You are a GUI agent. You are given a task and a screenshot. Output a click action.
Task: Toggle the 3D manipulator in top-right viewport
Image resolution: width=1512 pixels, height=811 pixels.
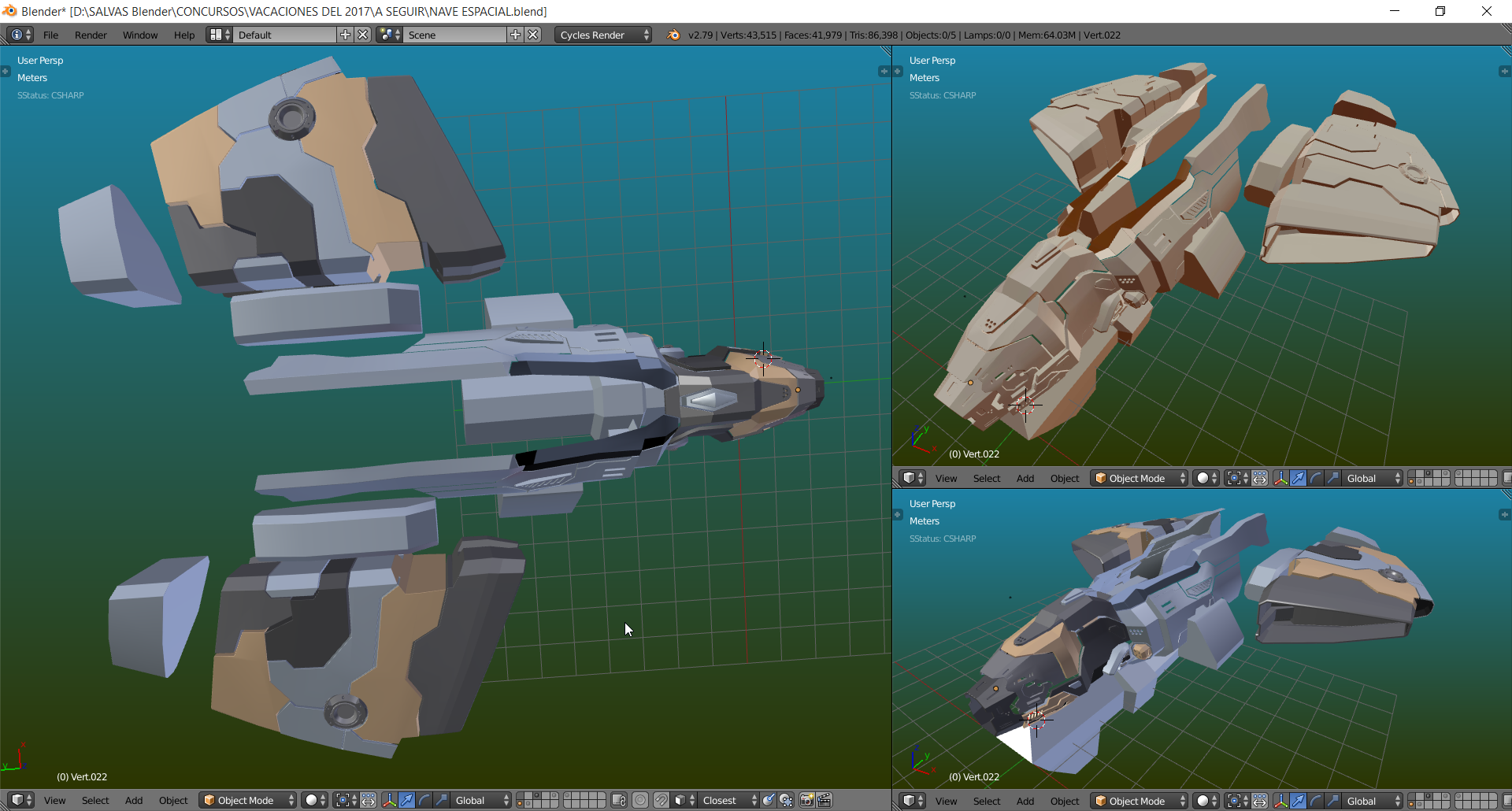[x=1280, y=478]
